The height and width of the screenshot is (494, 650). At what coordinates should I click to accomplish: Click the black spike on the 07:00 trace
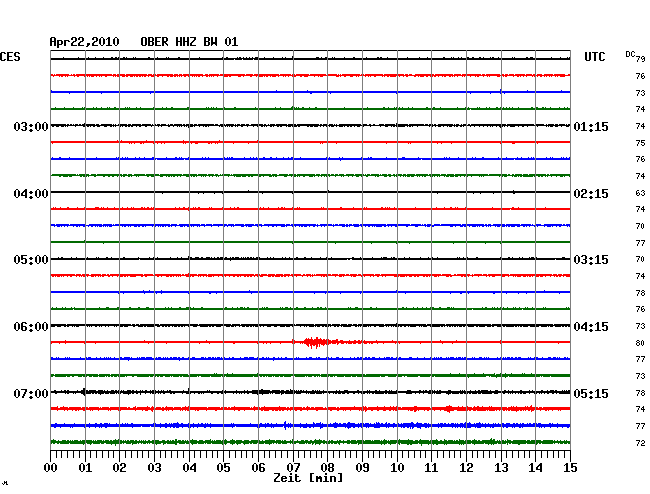84,392
